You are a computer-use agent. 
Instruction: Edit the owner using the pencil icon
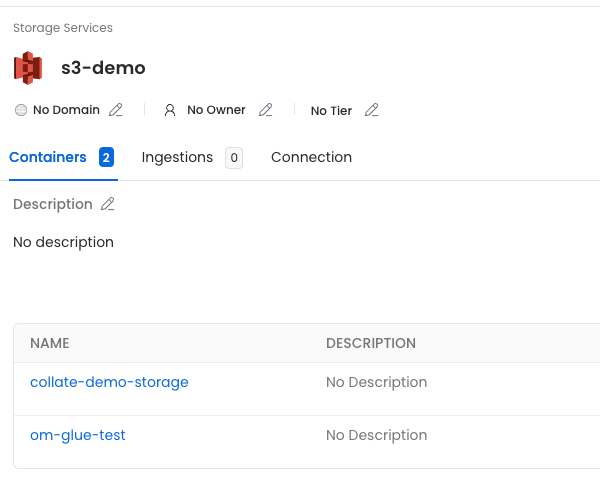click(x=266, y=110)
